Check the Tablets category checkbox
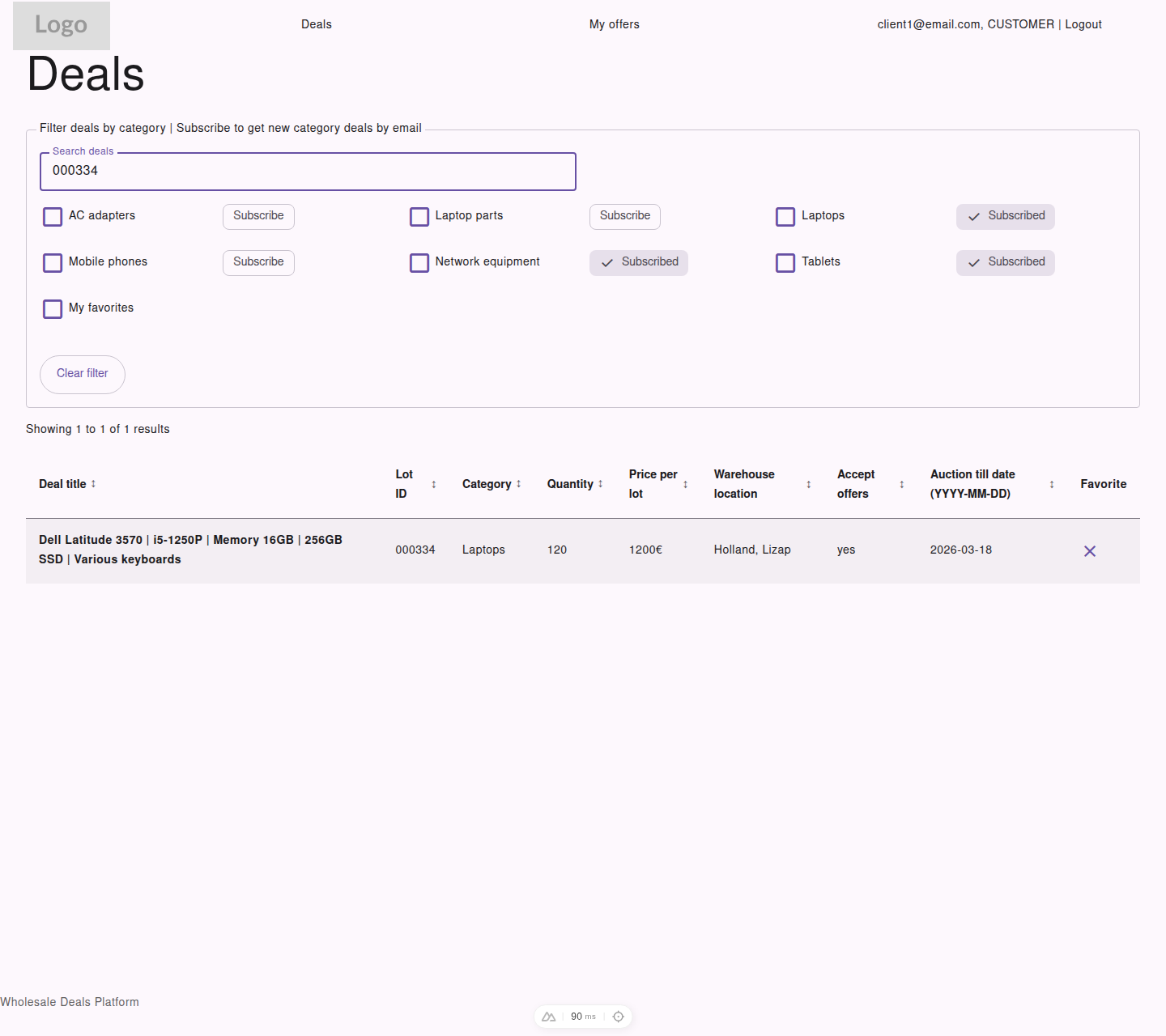Image resolution: width=1166 pixels, height=1036 pixels. point(785,262)
